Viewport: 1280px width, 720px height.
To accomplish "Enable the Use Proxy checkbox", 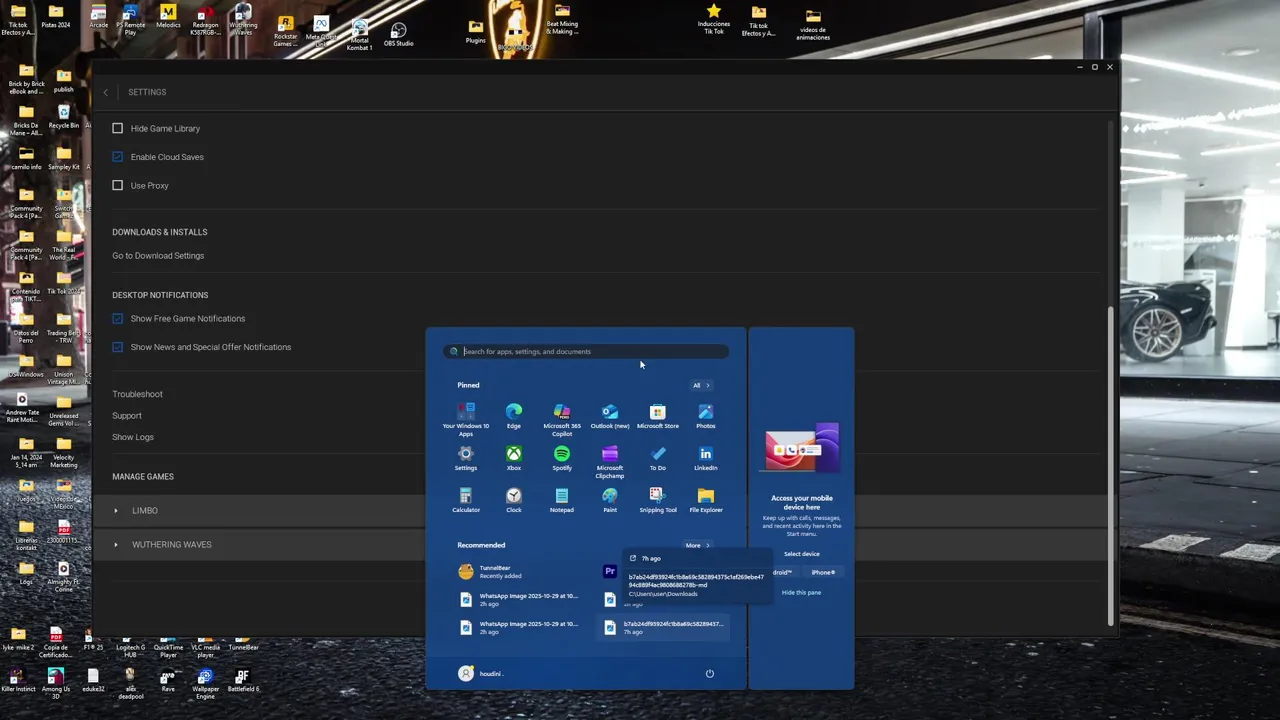I will coord(118,185).
